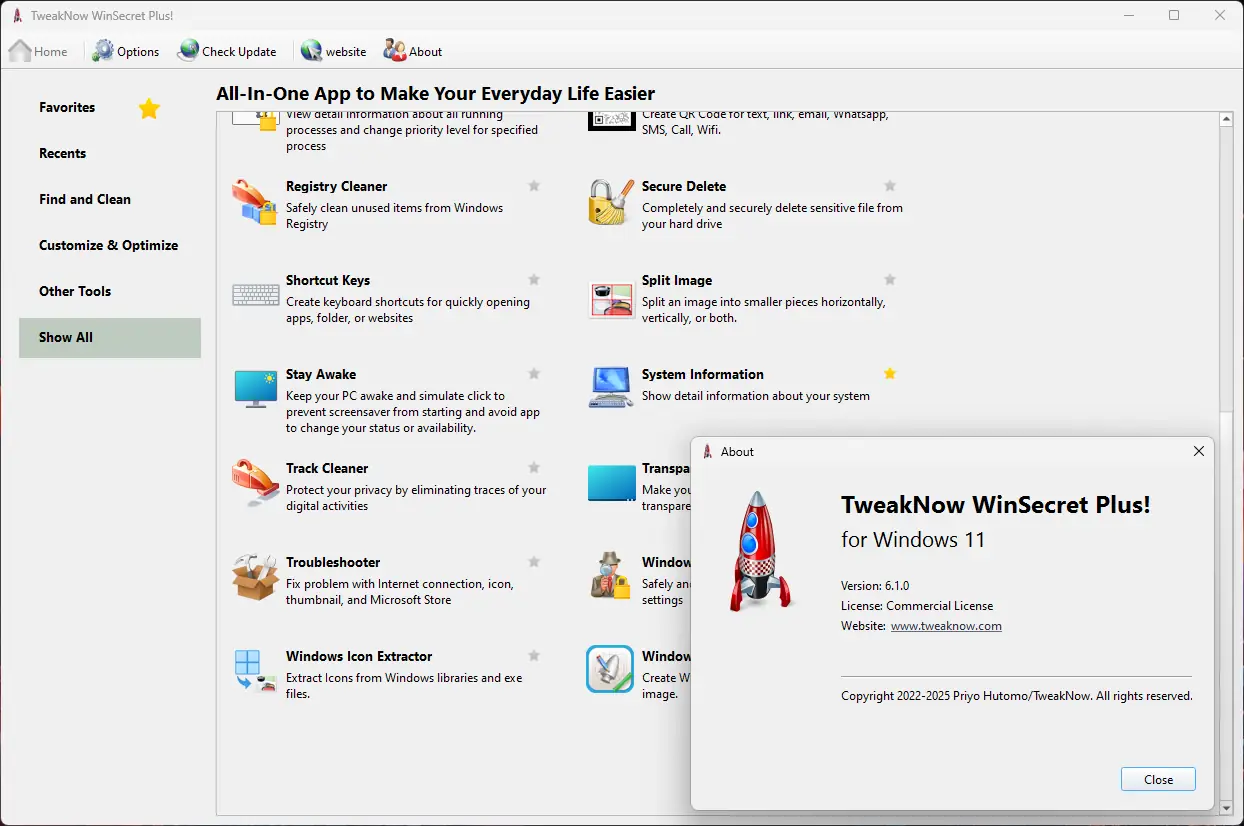
Task: Click "License: Commercial License" text
Action: coord(917,606)
